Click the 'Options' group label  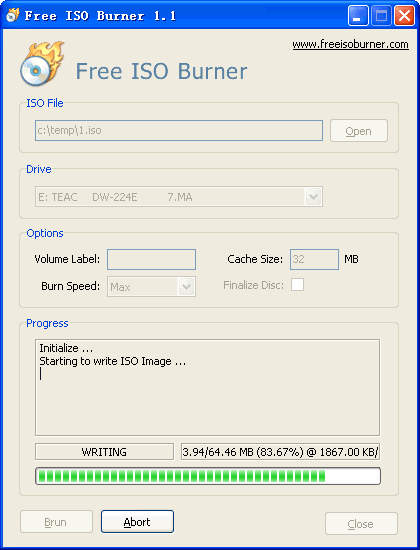(45, 233)
